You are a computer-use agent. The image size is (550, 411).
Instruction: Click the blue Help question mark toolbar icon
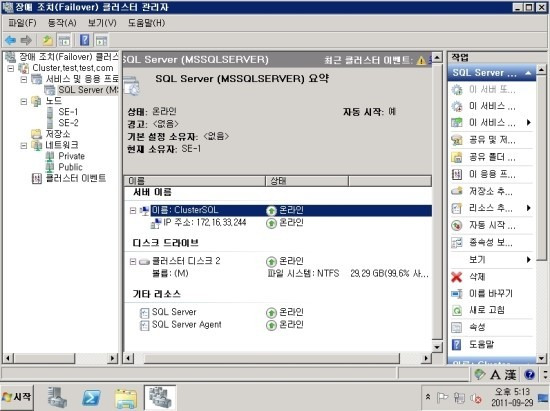coord(85,40)
